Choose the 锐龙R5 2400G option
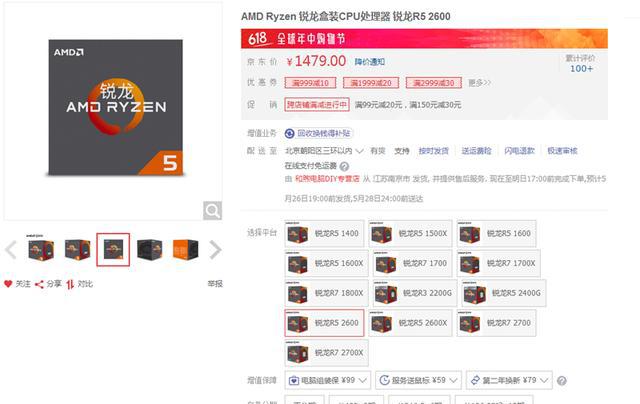Screen dimensions: 640x404 coord(504,293)
